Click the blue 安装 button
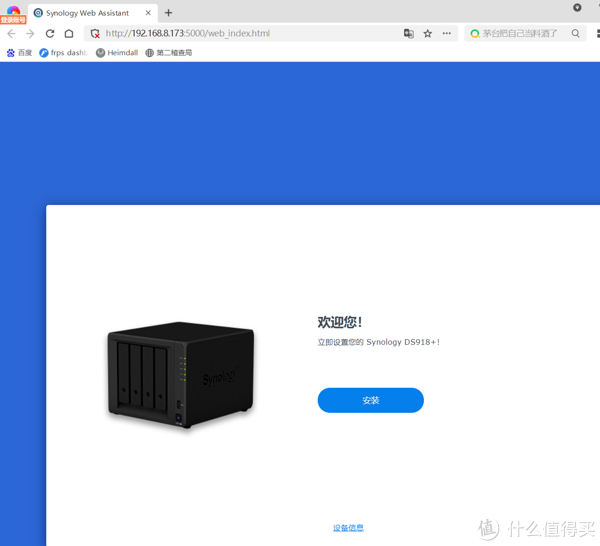The height and width of the screenshot is (546, 600). (x=370, y=400)
